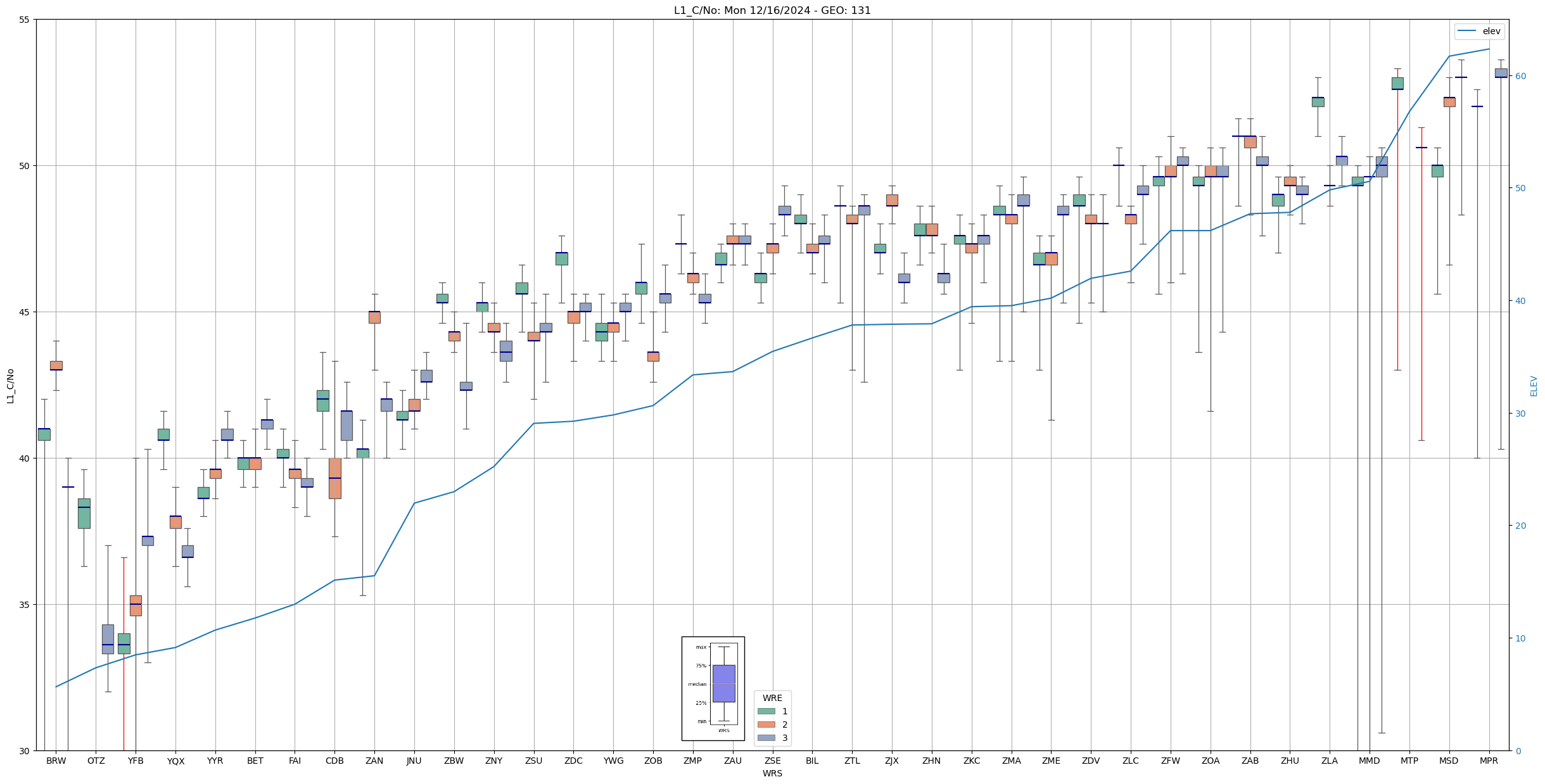This screenshot has height=784, width=1545.
Task: Click the 35 tick on left axis
Action: [x=24, y=605]
